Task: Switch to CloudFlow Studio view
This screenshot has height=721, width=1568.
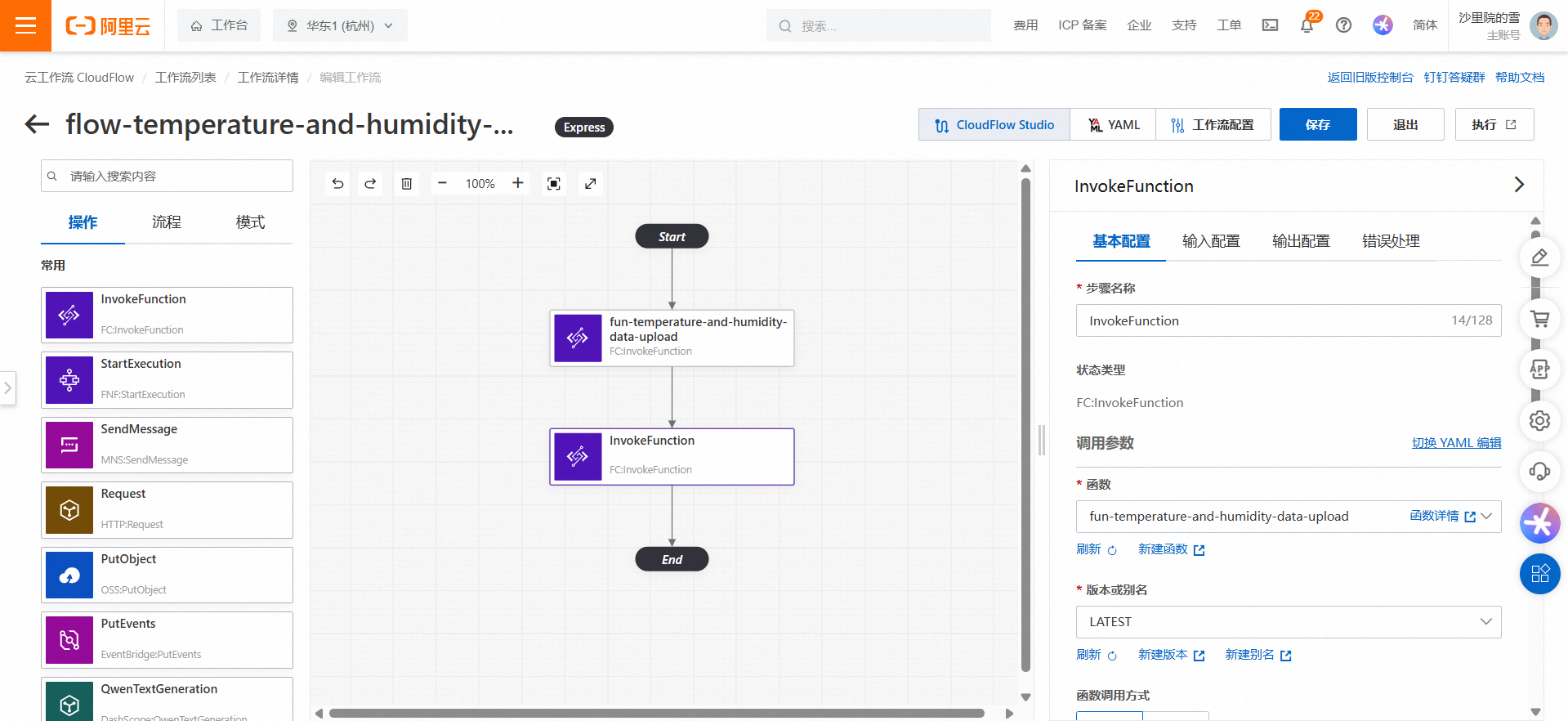Action: (x=994, y=124)
